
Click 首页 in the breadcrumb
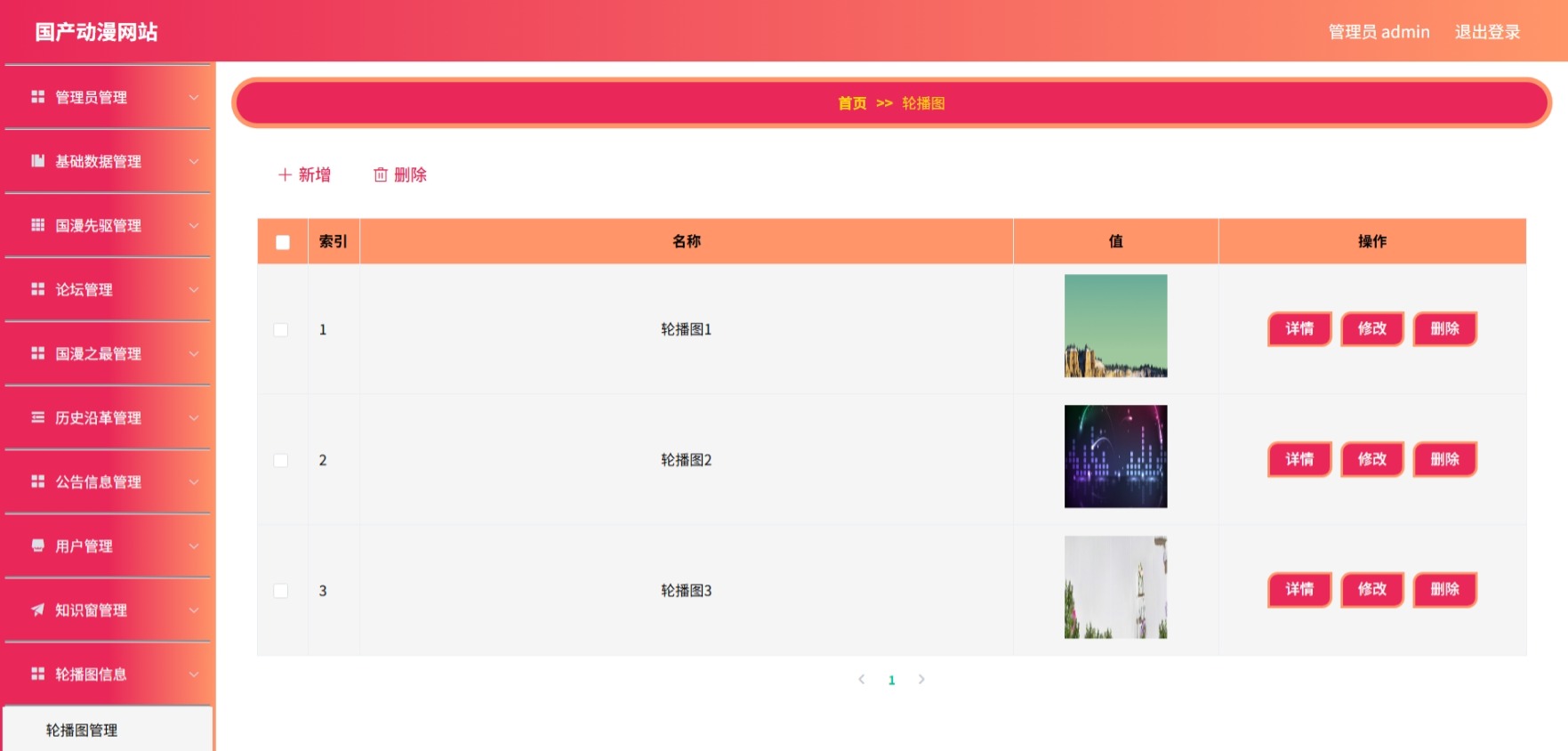click(x=852, y=103)
